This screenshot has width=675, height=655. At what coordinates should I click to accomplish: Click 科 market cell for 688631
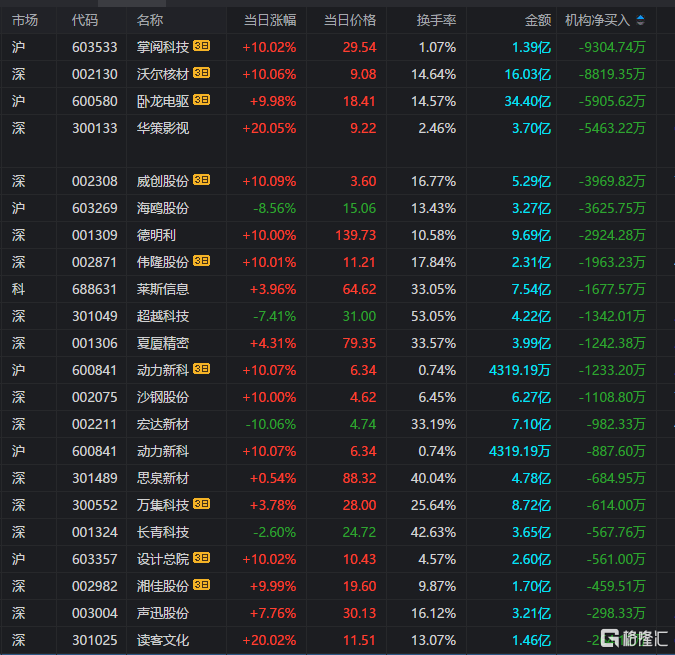click(18, 289)
